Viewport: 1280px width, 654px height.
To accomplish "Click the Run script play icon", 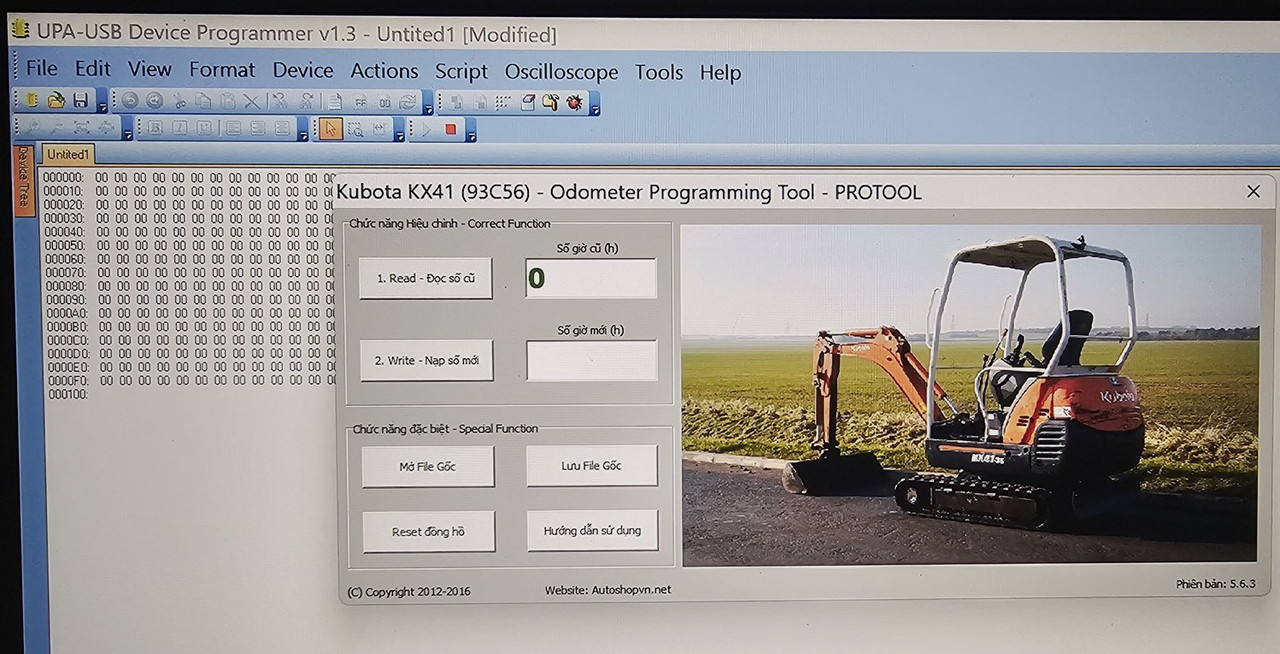I will [x=426, y=129].
